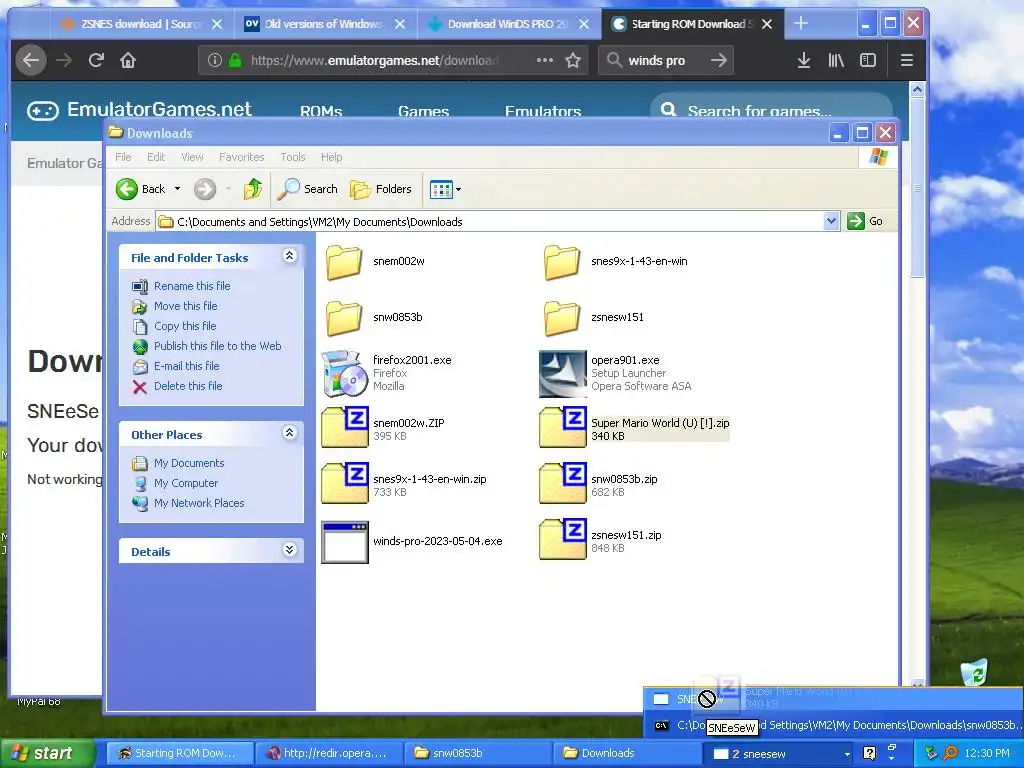The image size is (1024, 768).
Task: Open the Recycle Bin desktop icon
Action: 974,673
